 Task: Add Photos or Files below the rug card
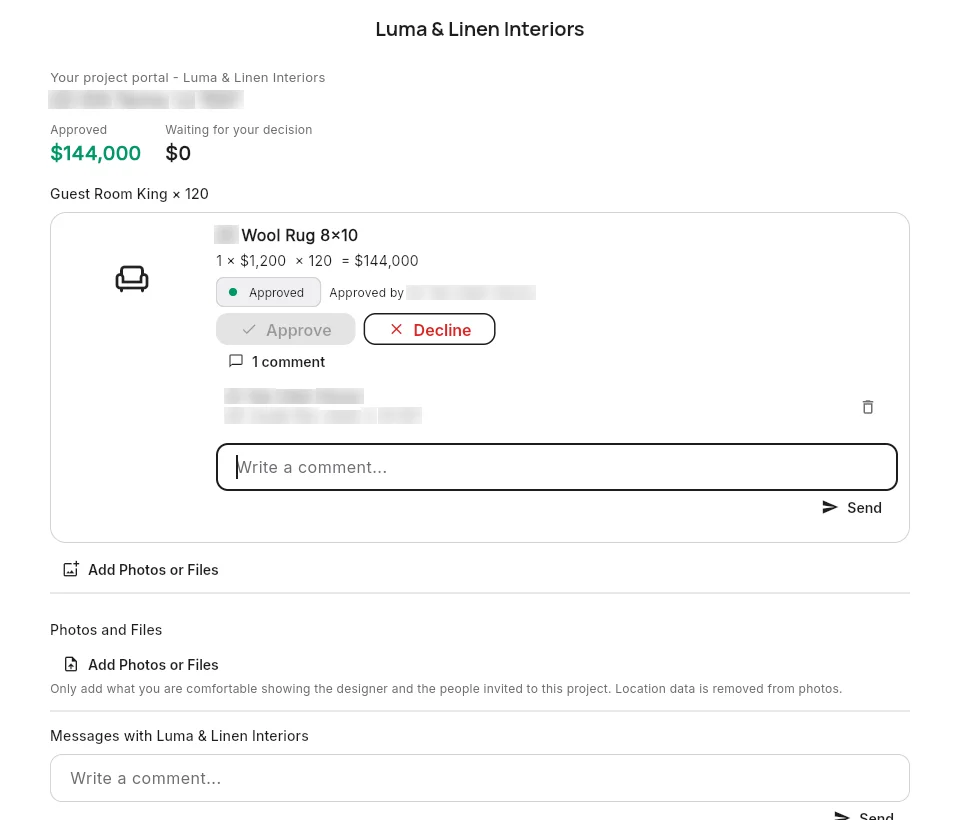tap(141, 570)
